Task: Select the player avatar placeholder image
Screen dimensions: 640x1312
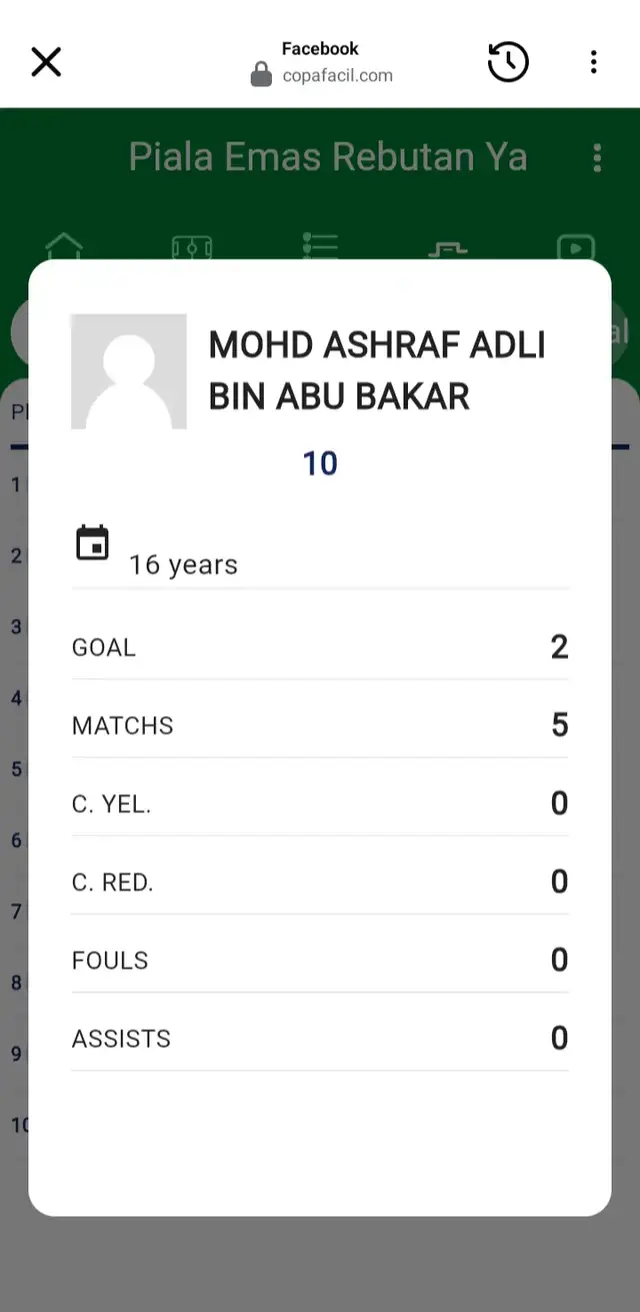Action: 128,370
